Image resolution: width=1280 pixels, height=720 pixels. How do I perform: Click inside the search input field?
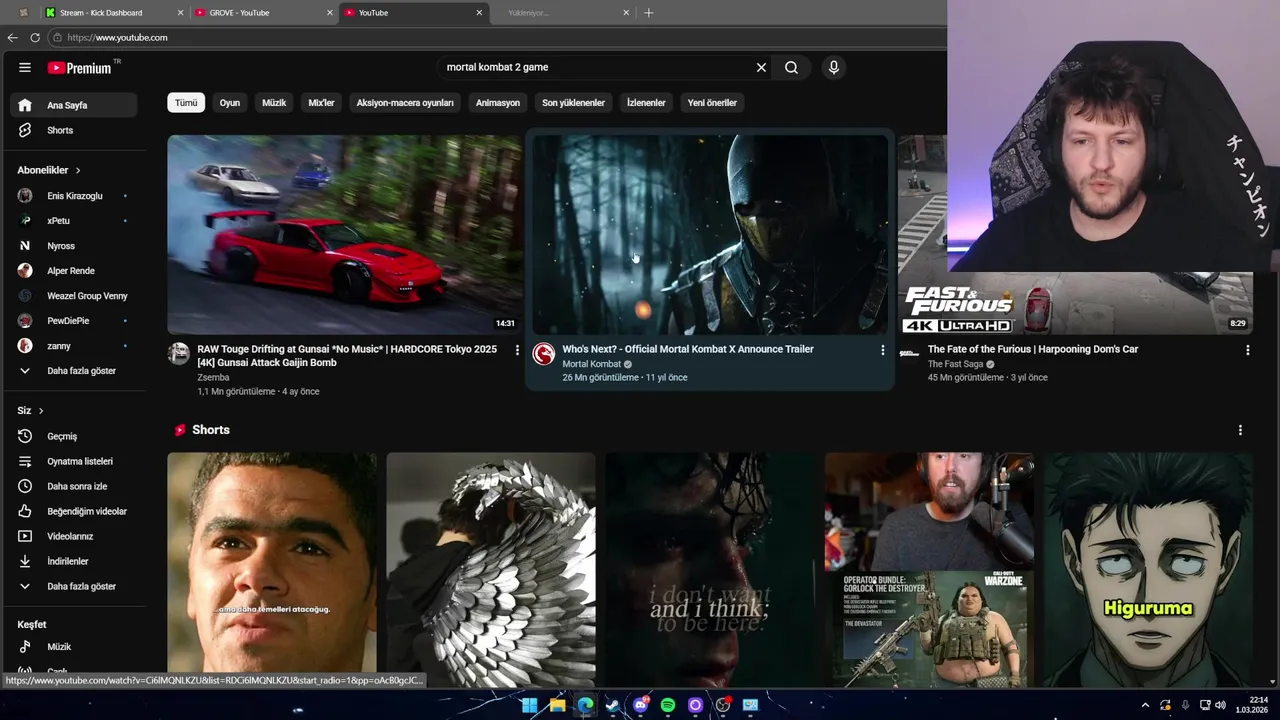[x=595, y=67]
